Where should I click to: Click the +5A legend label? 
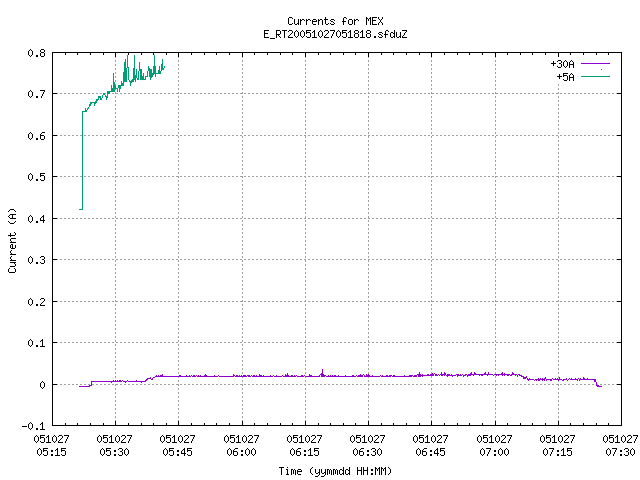click(565, 77)
